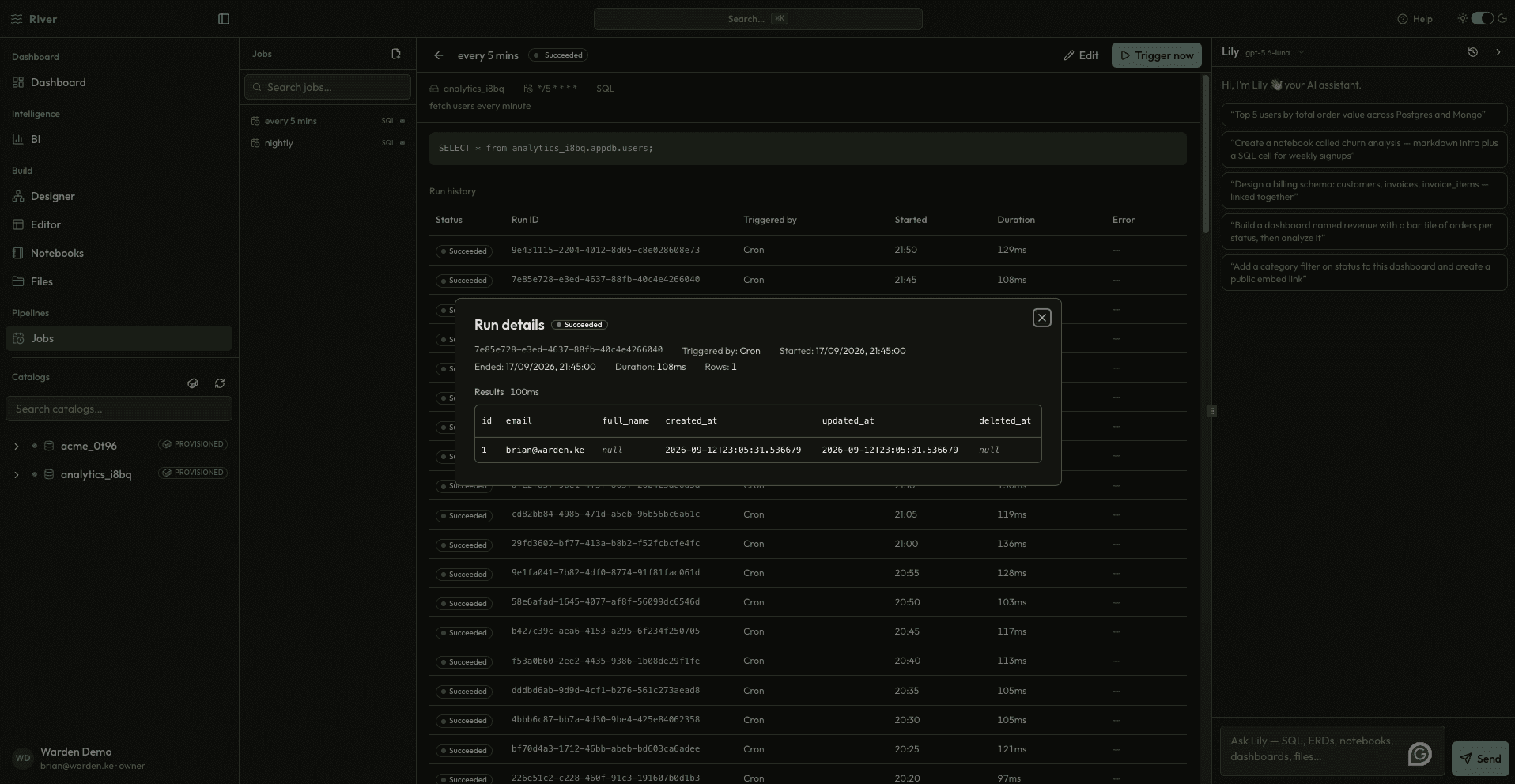Image resolution: width=1515 pixels, height=784 pixels.
Task: Collapse the left sidebar panel icon
Action: pos(224,19)
